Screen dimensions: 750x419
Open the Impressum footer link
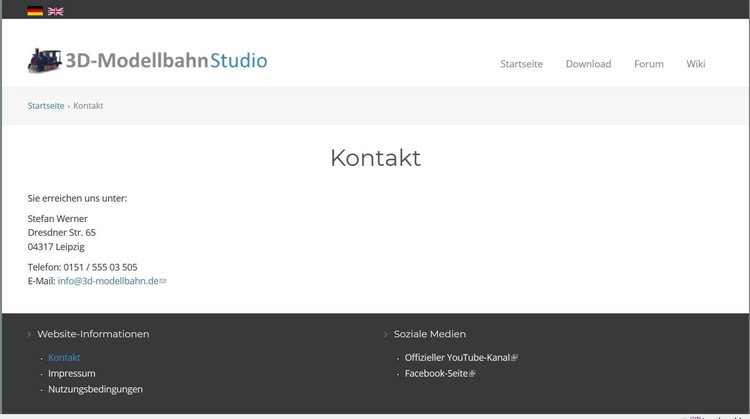[x=72, y=373]
